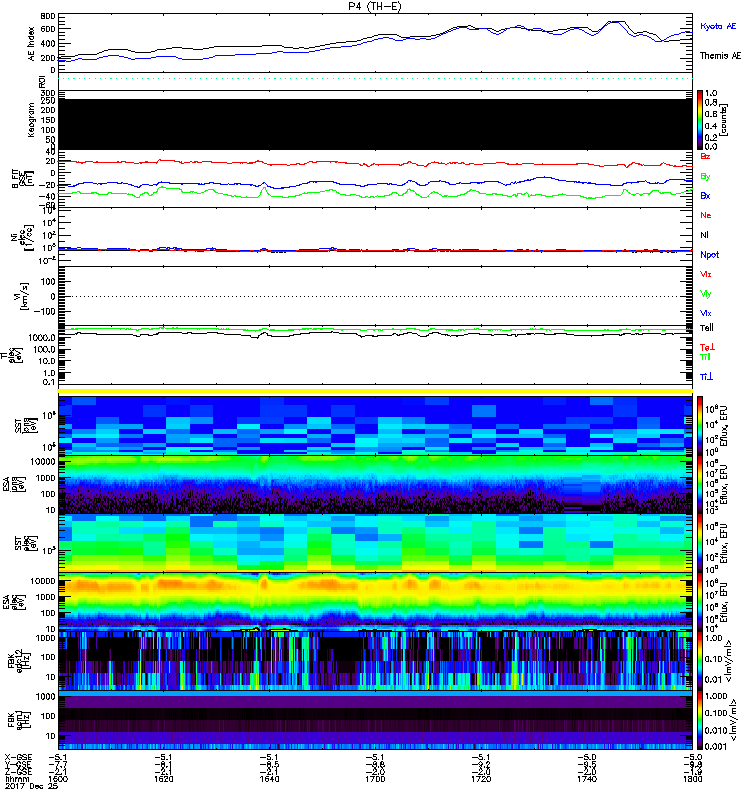Click inside the black Keogram panel
This screenshot has width=750, height=800.
pos(375,124)
